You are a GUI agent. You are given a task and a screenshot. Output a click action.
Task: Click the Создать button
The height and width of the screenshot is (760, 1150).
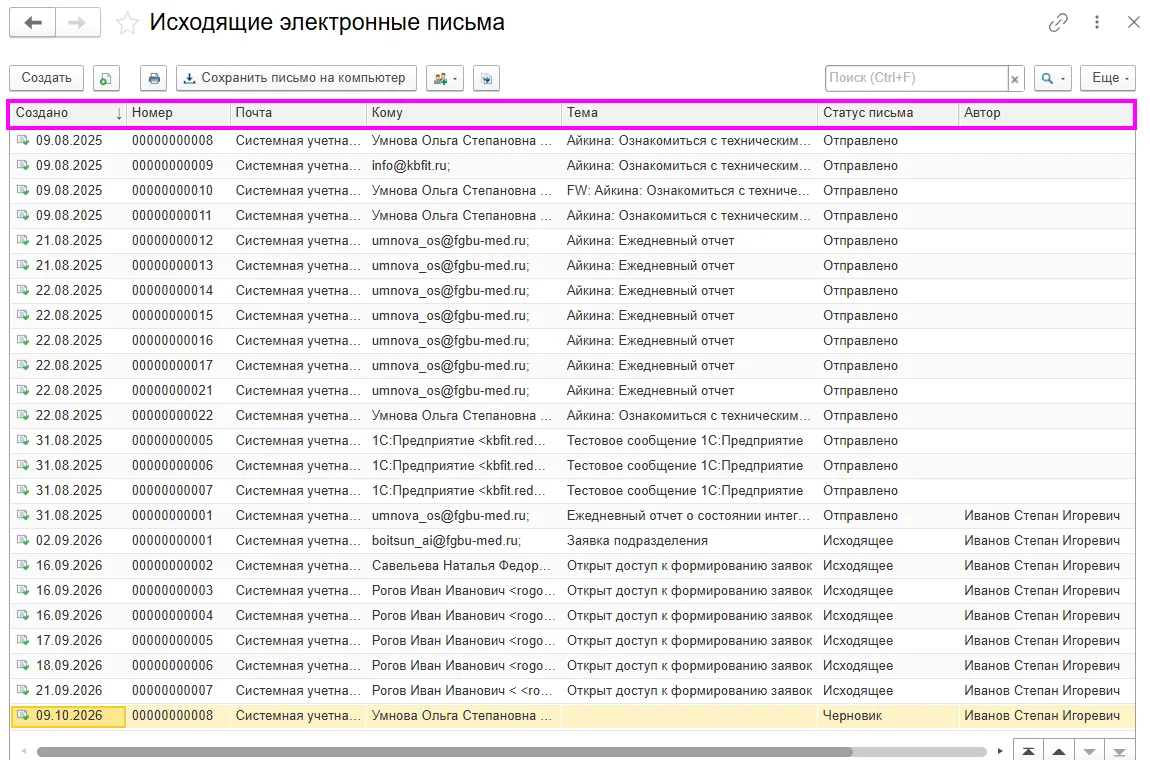click(46, 78)
